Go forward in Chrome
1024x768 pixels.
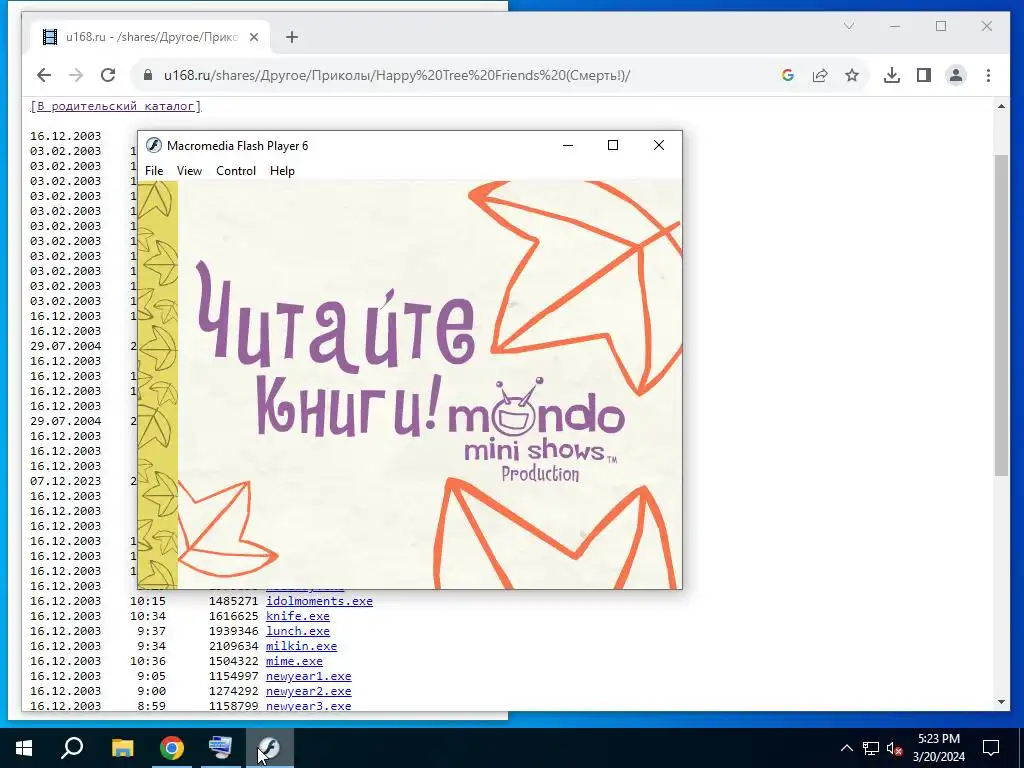[76, 75]
